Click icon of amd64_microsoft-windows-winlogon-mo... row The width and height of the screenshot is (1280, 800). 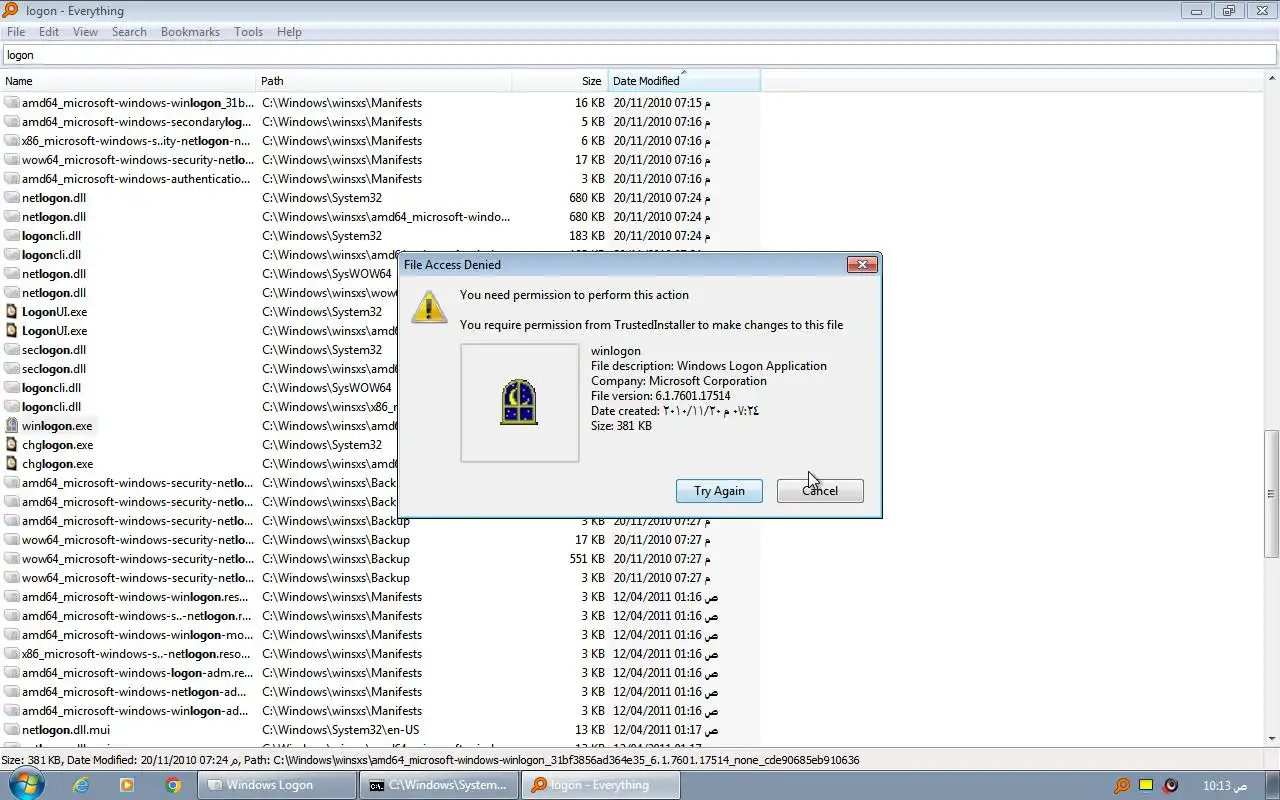click(x=12, y=635)
